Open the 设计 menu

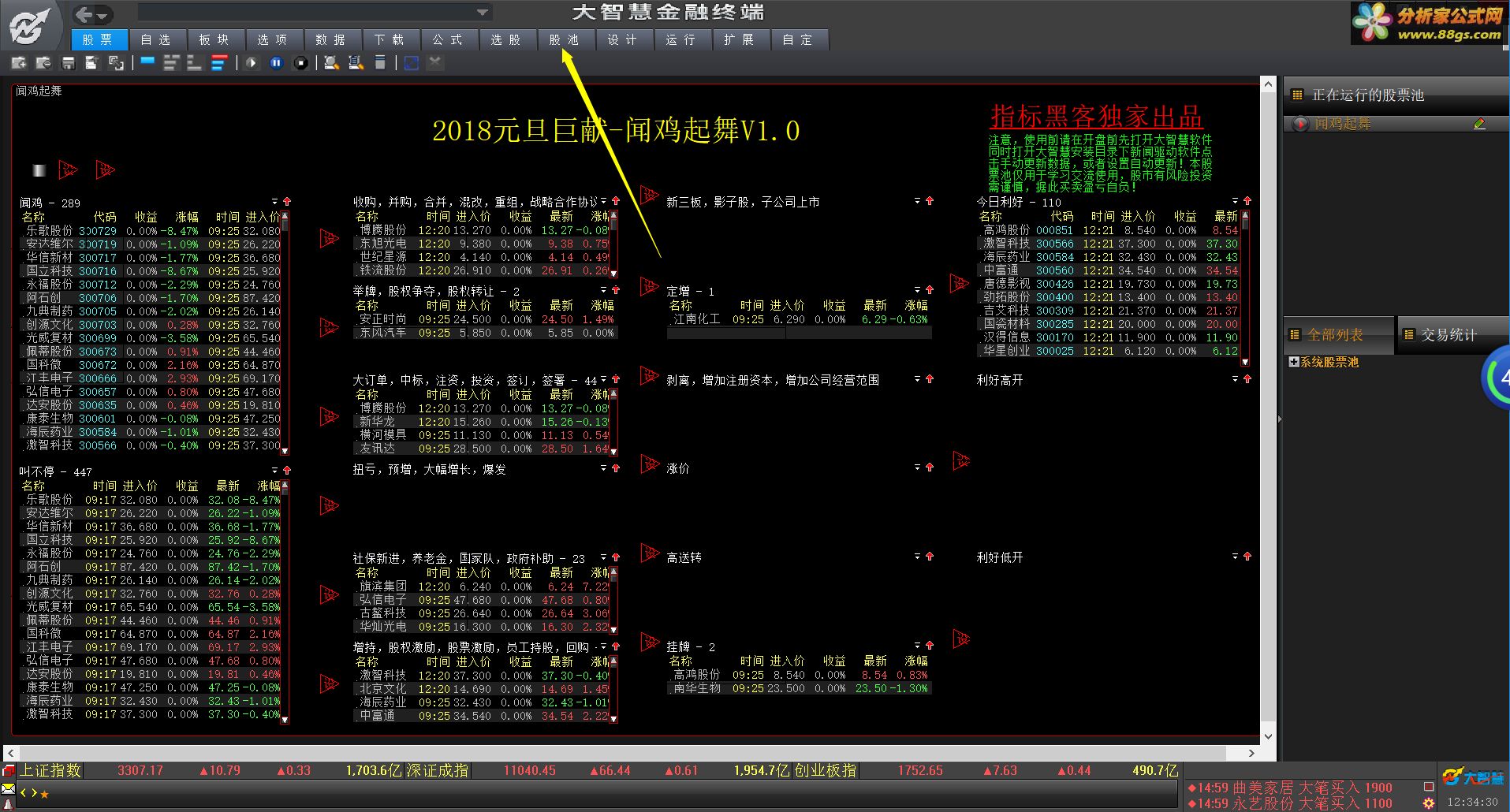624,39
